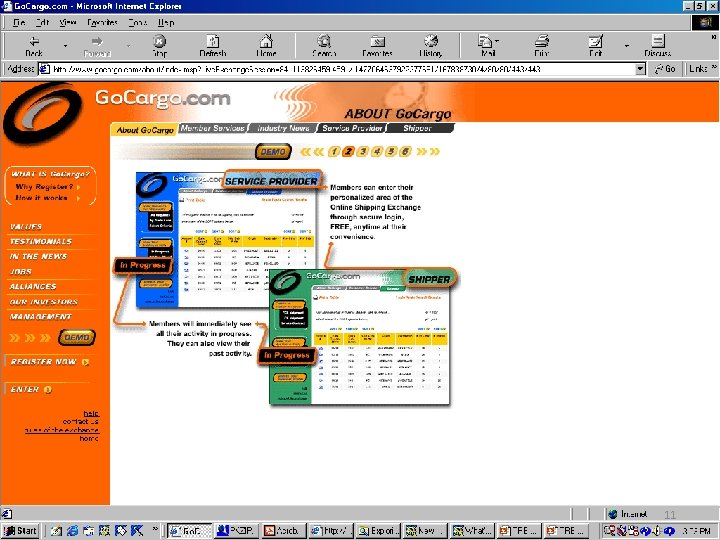Image resolution: width=720 pixels, height=540 pixels.
Task: Go to demo page 5
Action: 391,152
